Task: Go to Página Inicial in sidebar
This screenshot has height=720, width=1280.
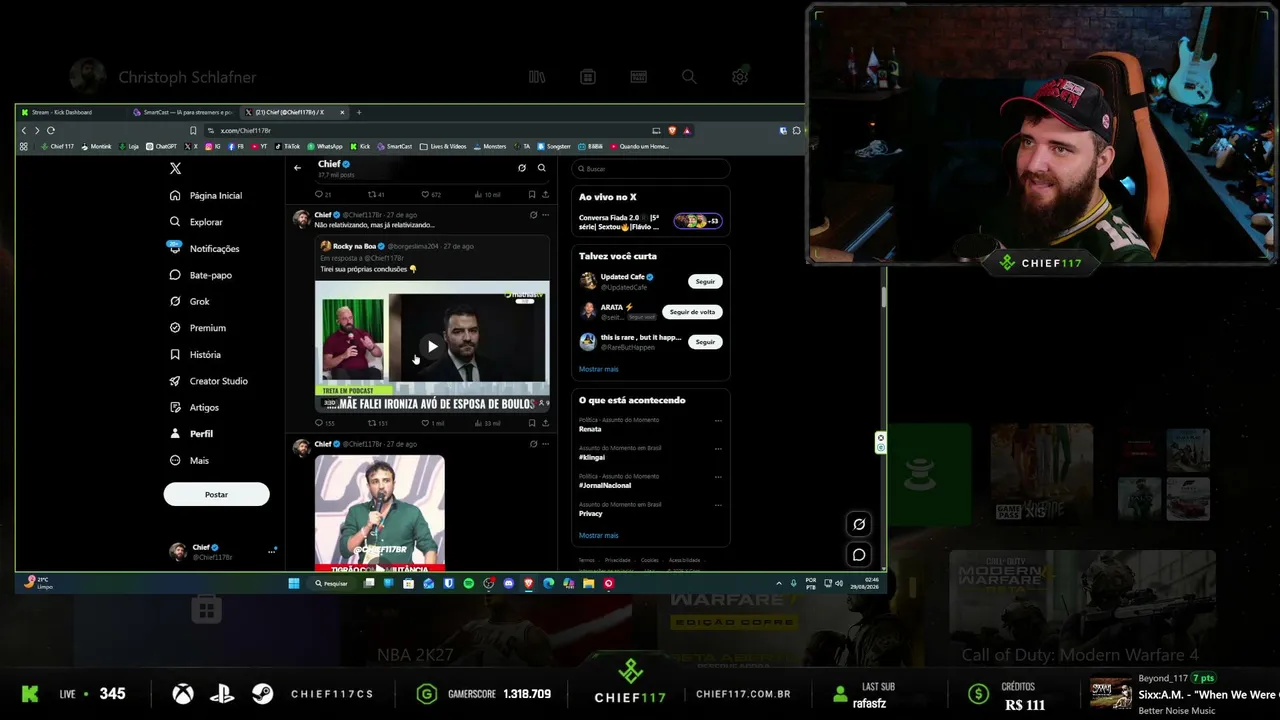Action: click(206, 196)
